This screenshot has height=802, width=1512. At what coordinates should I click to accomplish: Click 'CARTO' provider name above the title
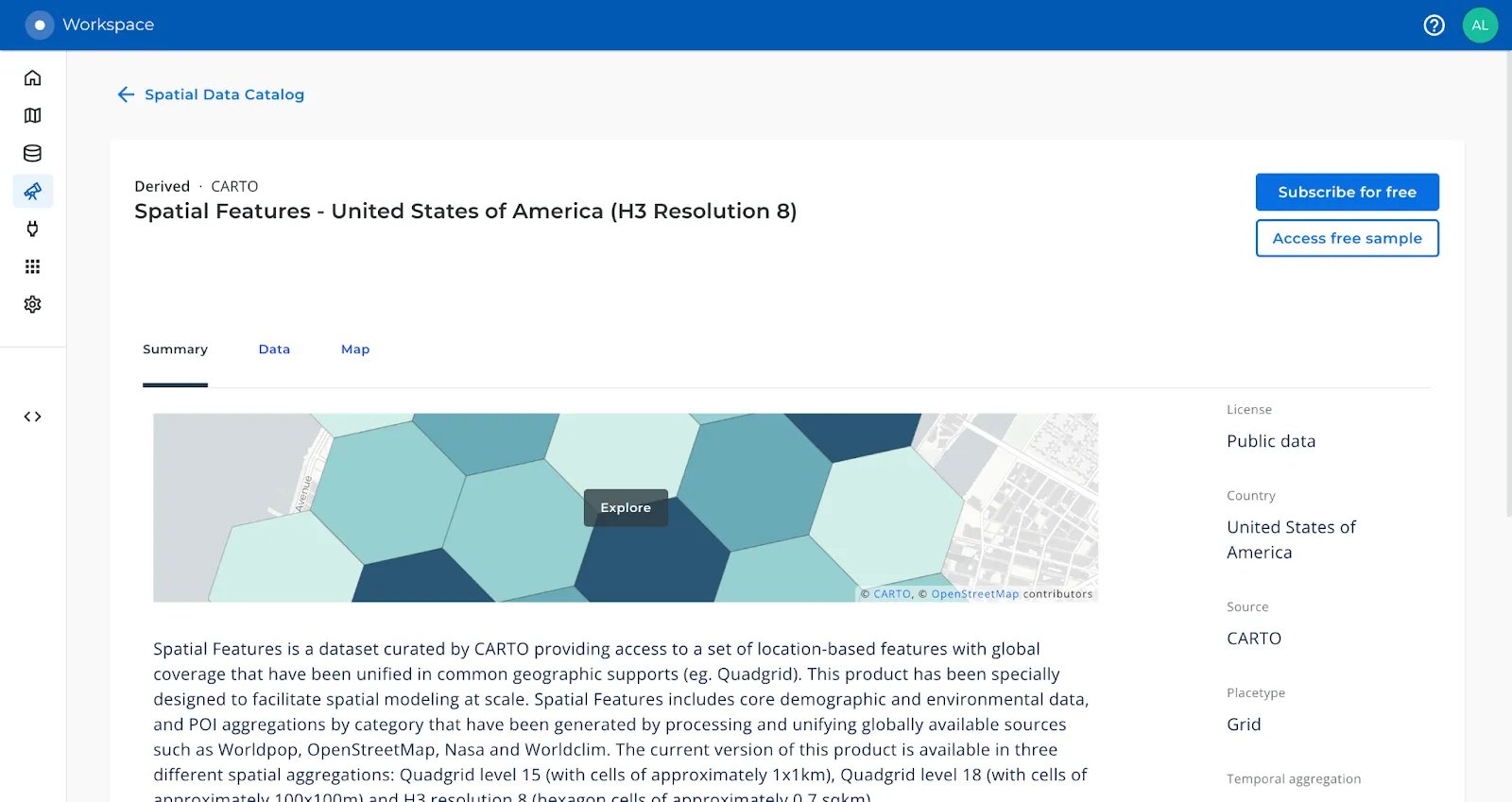(234, 186)
